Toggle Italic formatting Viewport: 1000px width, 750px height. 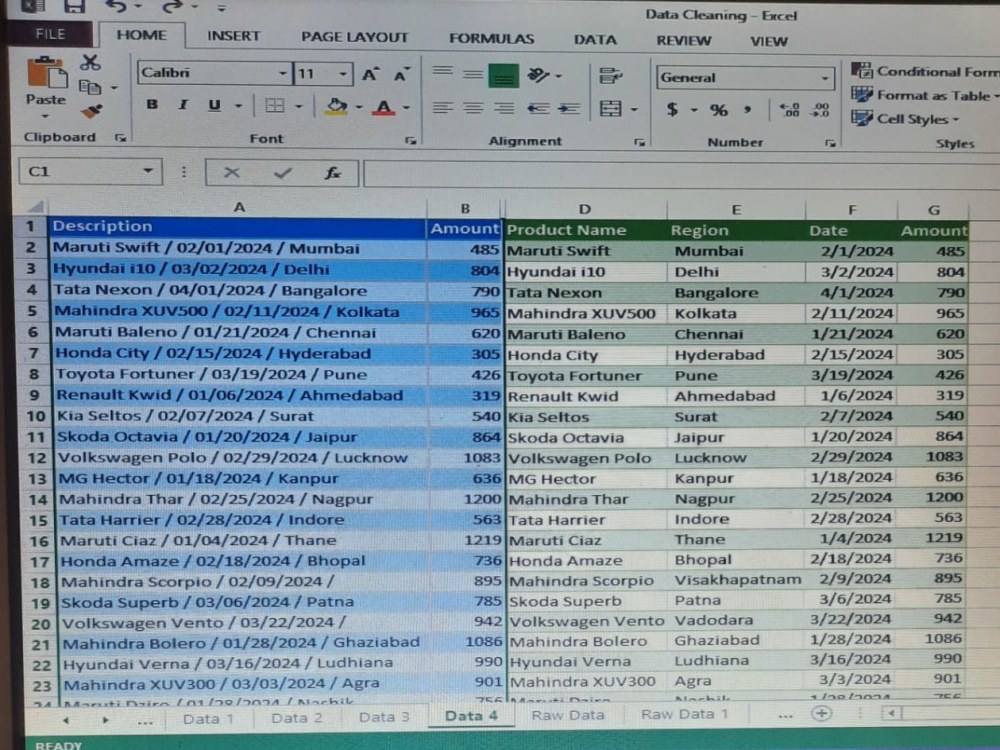coord(183,105)
